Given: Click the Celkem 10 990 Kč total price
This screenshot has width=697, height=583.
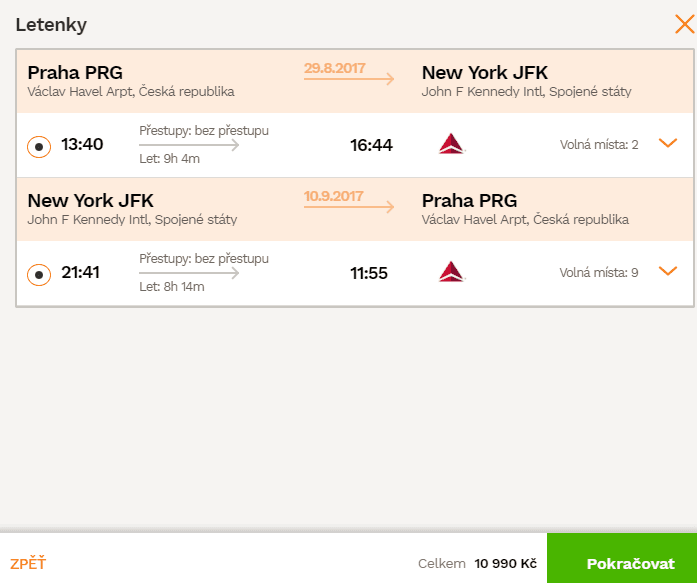Looking at the screenshot, I should click(x=477, y=563).
